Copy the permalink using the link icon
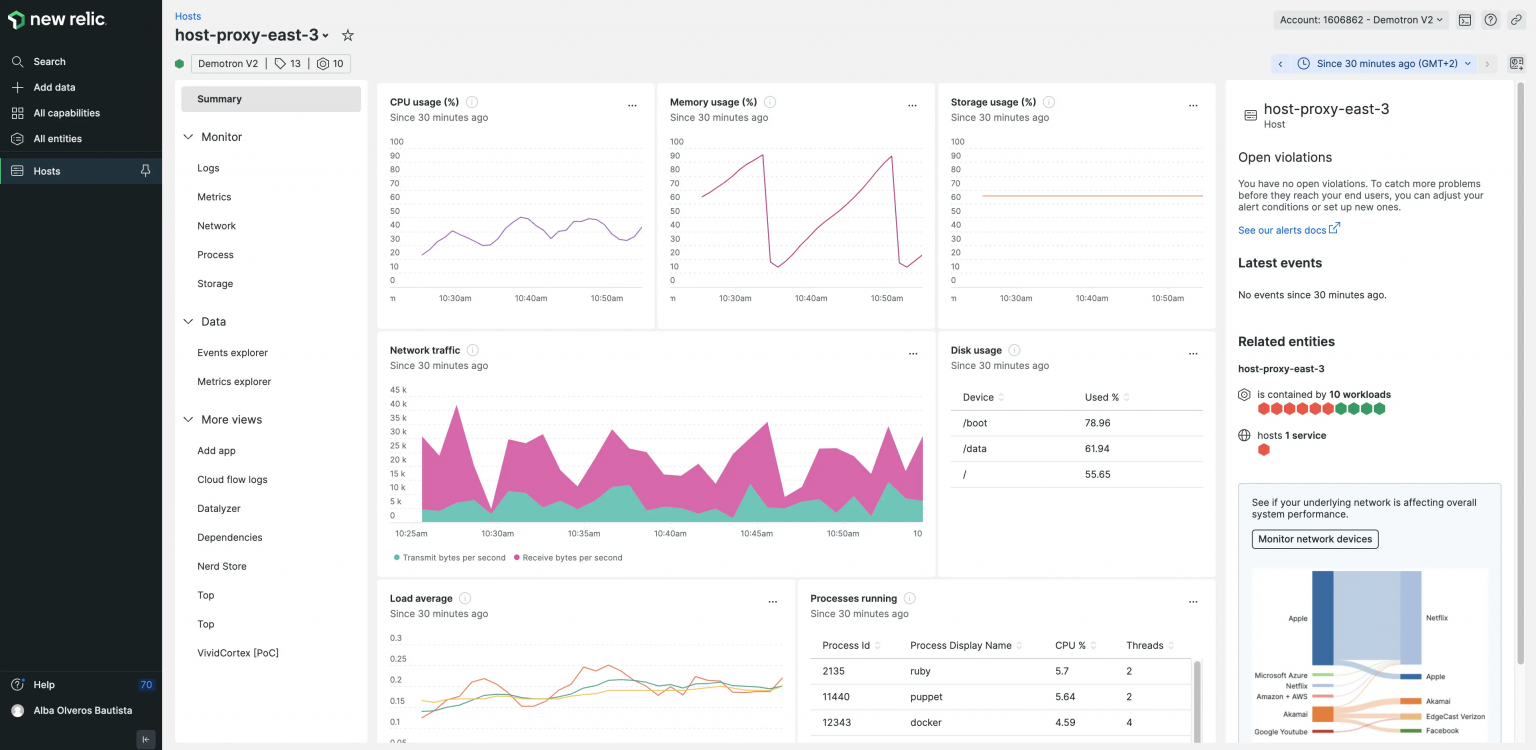Screen dimensions: 1536x750 pos(1516,19)
